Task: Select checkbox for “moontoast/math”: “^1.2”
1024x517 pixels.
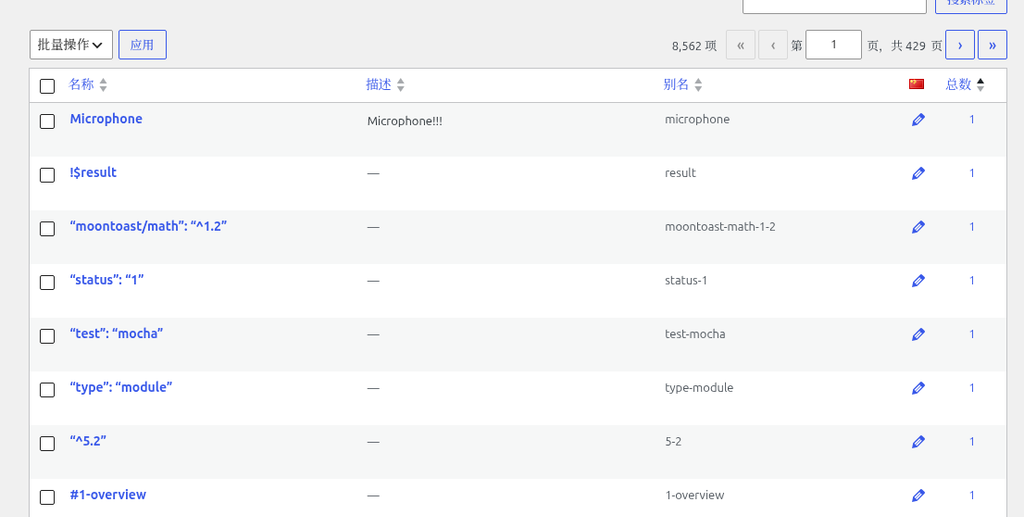Action: 47,228
